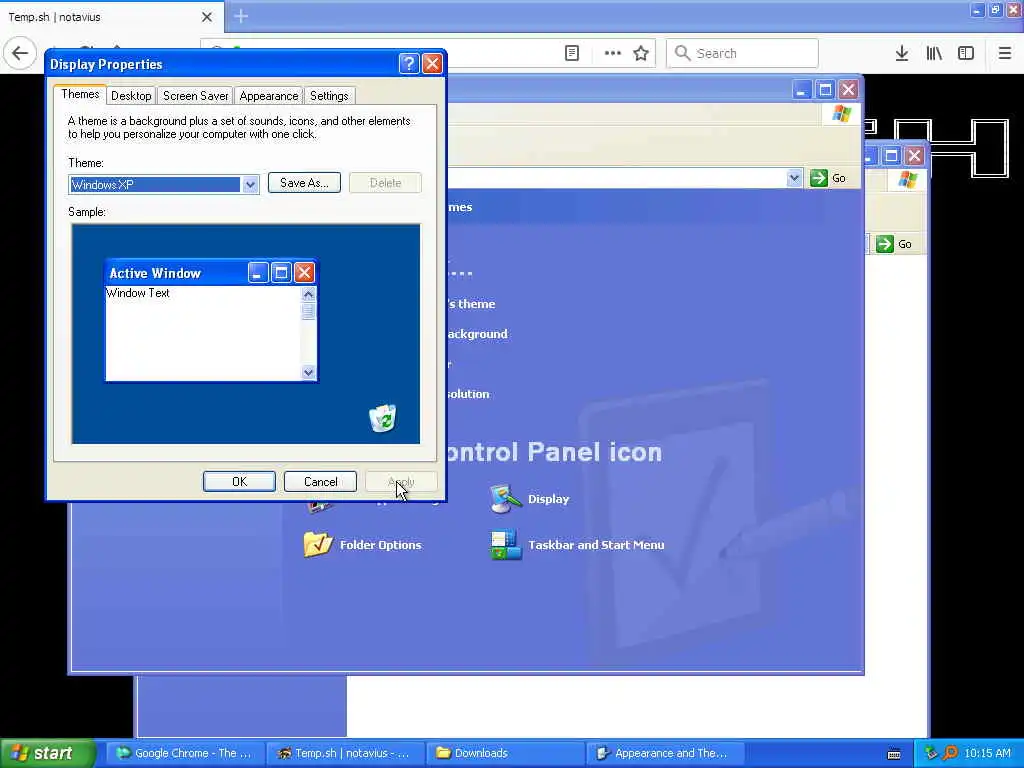Expand address bar dropdown in Appearance and Themes window

point(794,178)
